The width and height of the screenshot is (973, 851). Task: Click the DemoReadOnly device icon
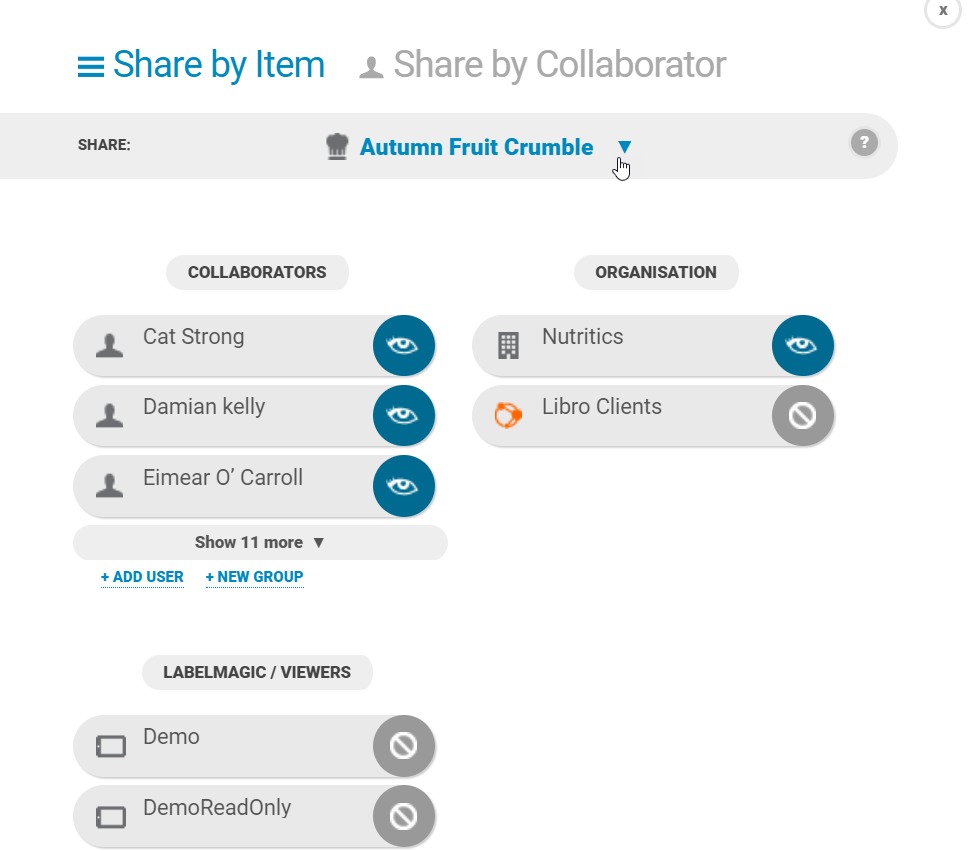coord(111,817)
